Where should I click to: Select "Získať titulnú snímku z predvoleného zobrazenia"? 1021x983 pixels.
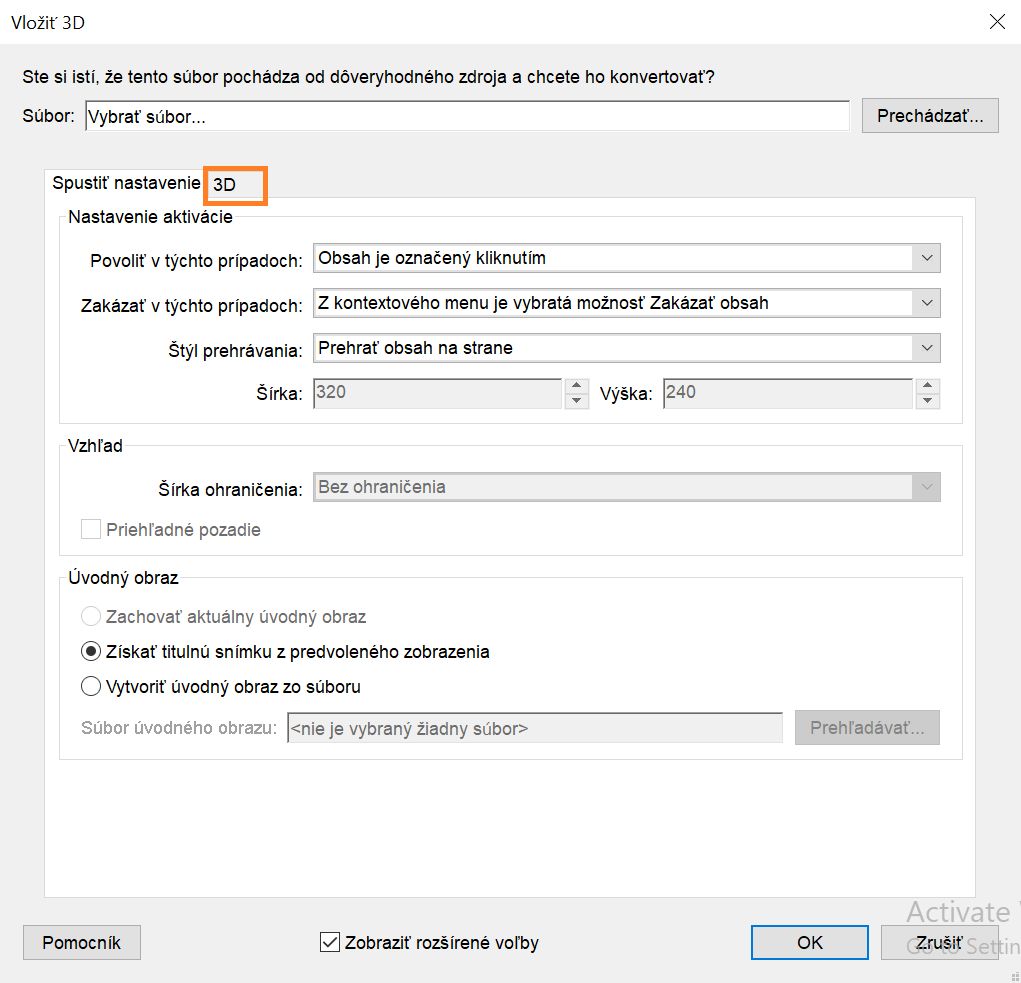(x=90, y=652)
